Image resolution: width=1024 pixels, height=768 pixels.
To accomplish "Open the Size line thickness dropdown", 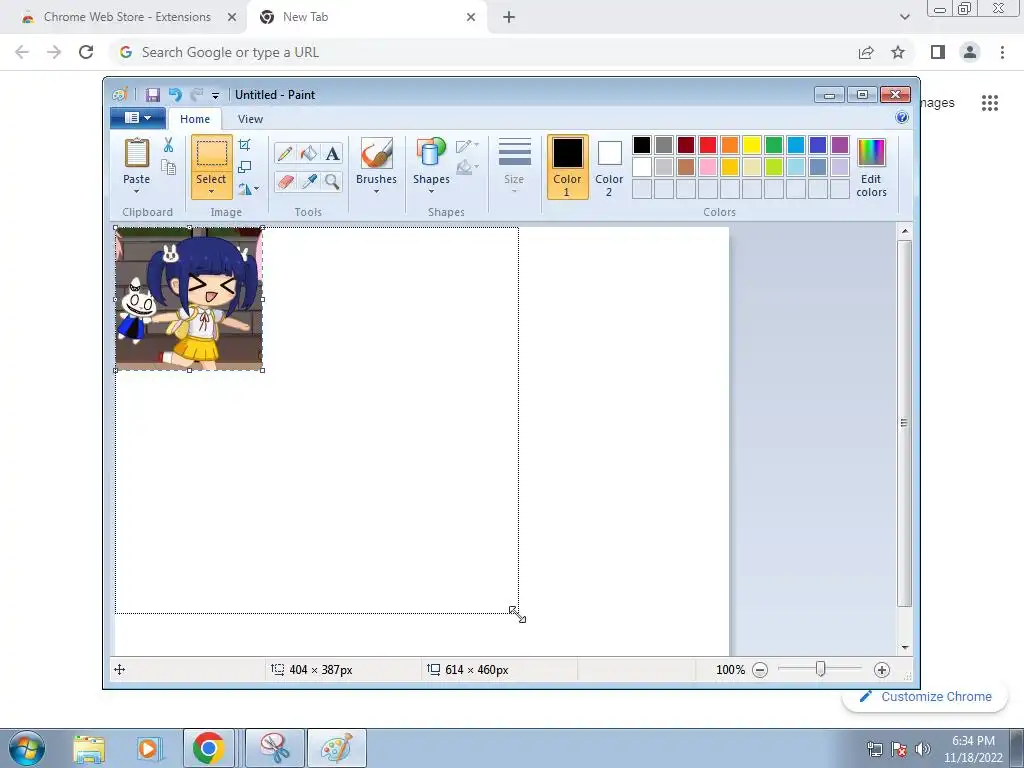I will [514, 167].
